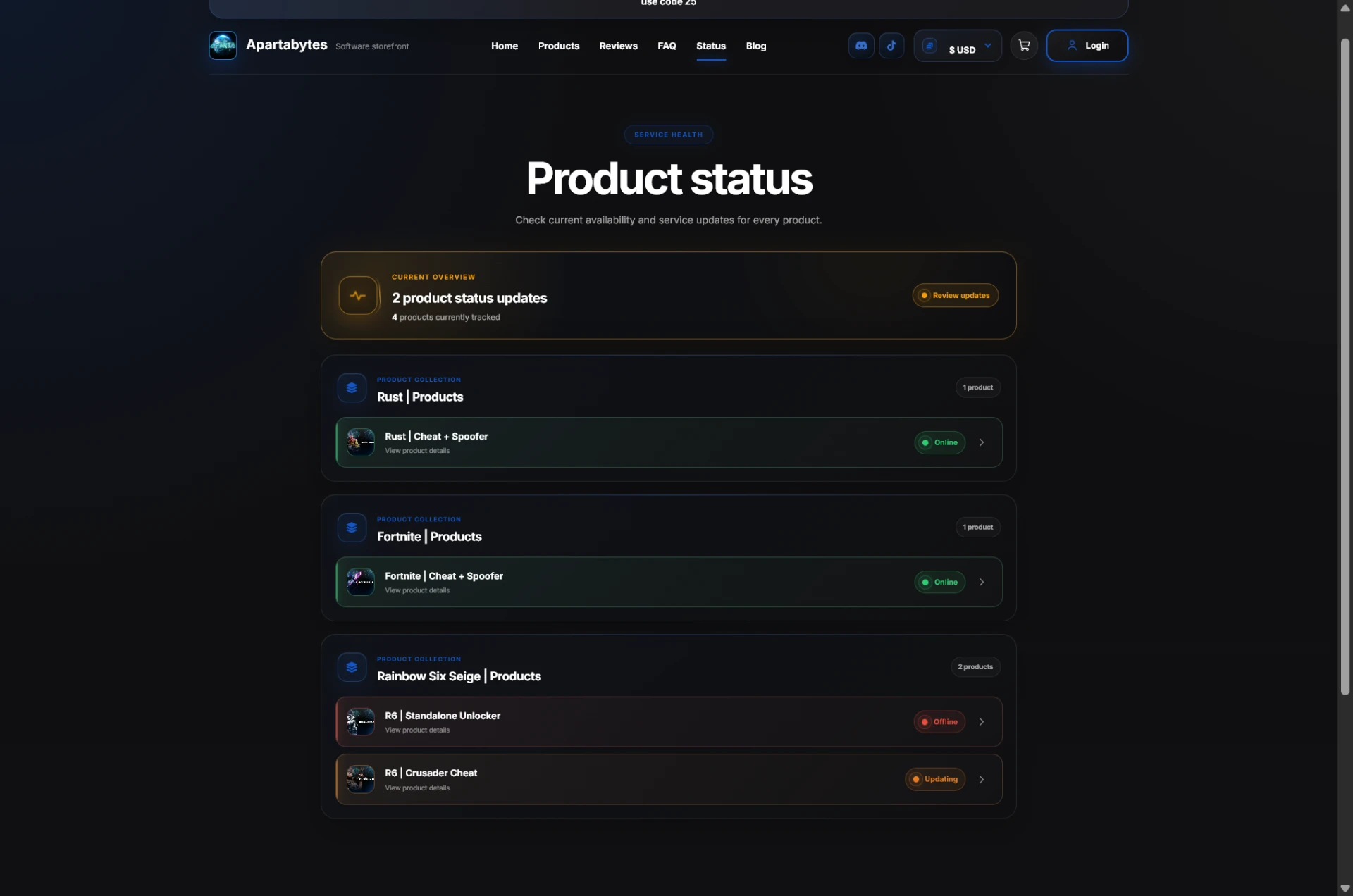Open the USD currency dropdown
1353x896 pixels.
958,46
